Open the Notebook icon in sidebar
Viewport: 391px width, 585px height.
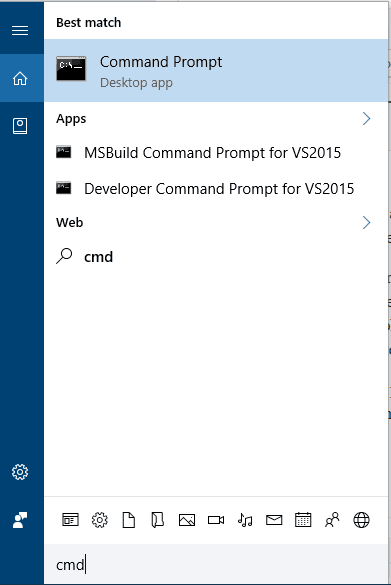click(20, 126)
